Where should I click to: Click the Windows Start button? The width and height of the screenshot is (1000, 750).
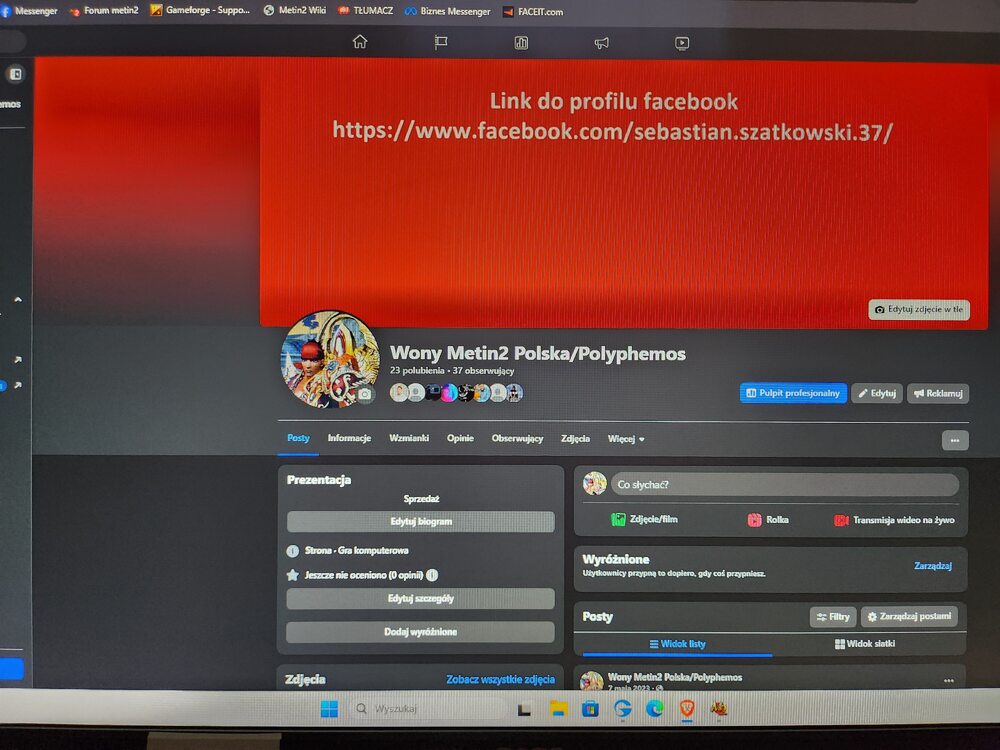329,709
